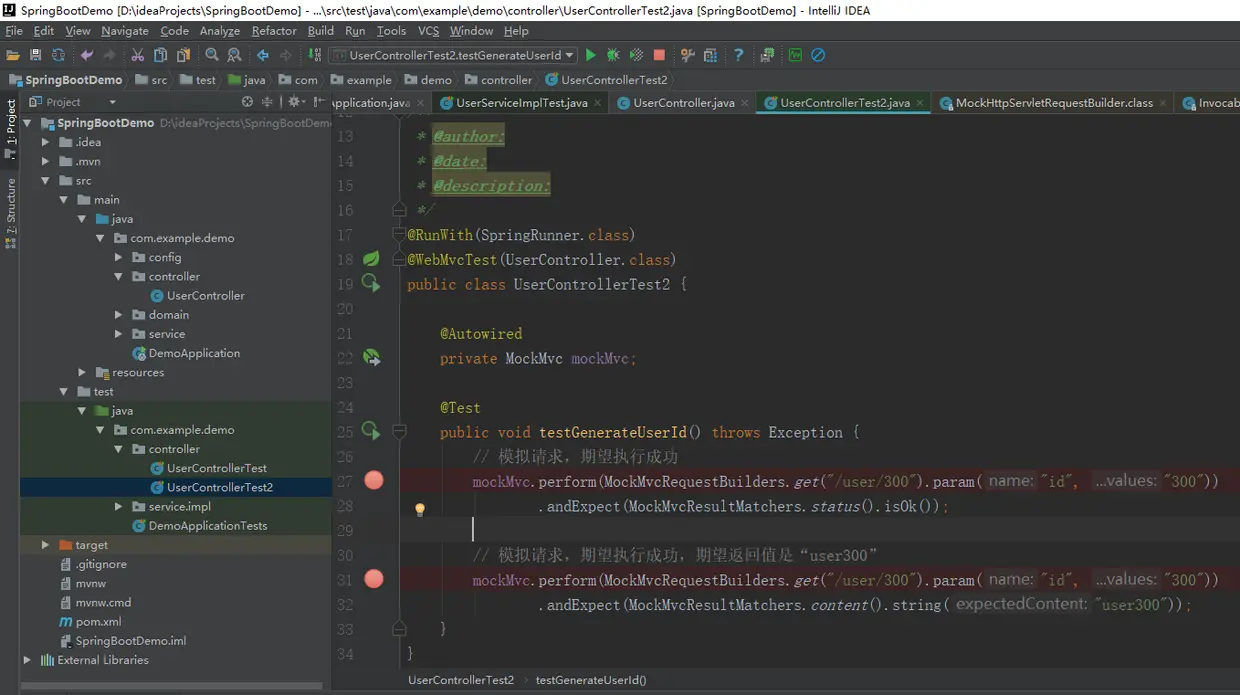Click 'testGenerateUserId()' in bottom breadcrumb

point(591,680)
